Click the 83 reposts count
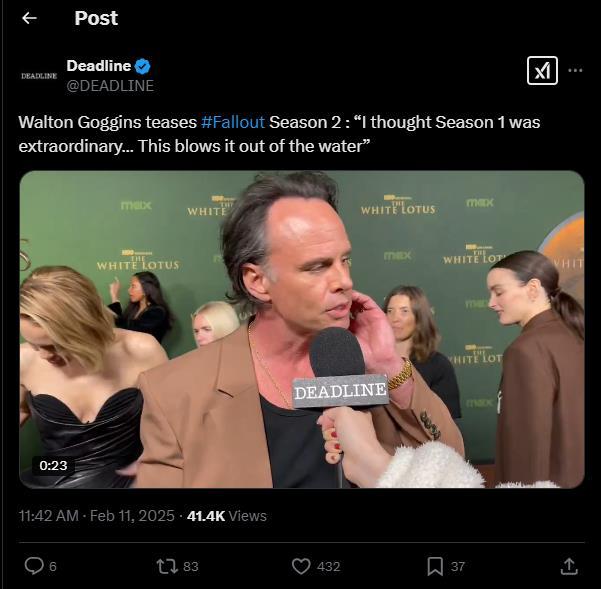Viewport: 601px width, 589px height. [x=191, y=567]
